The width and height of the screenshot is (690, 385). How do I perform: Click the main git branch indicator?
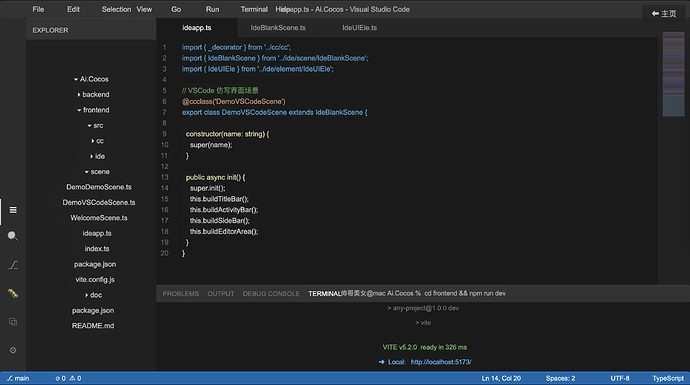[x=18, y=378]
